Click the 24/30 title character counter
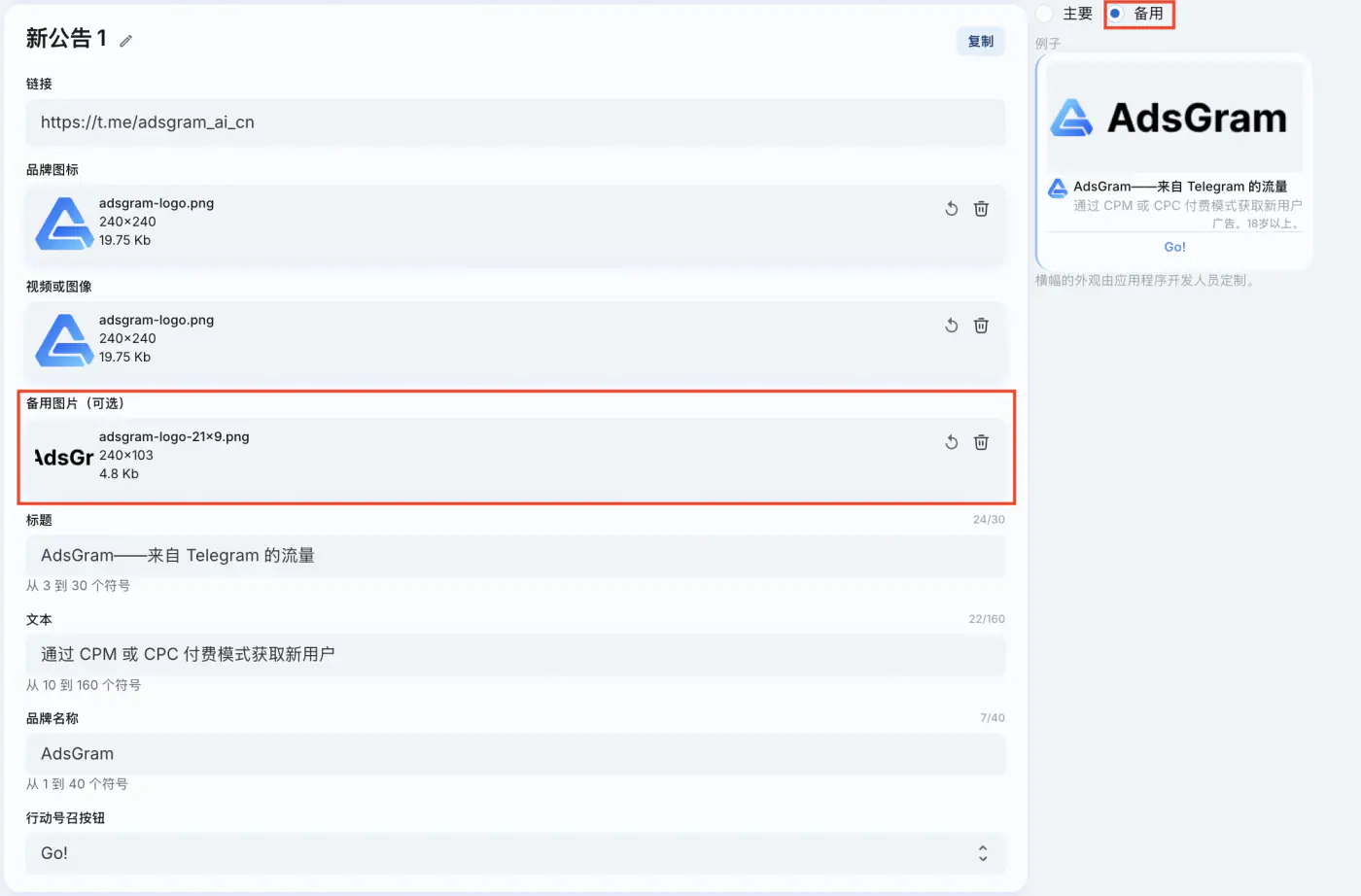Viewport: 1361px width, 896px height. pos(989,520)
